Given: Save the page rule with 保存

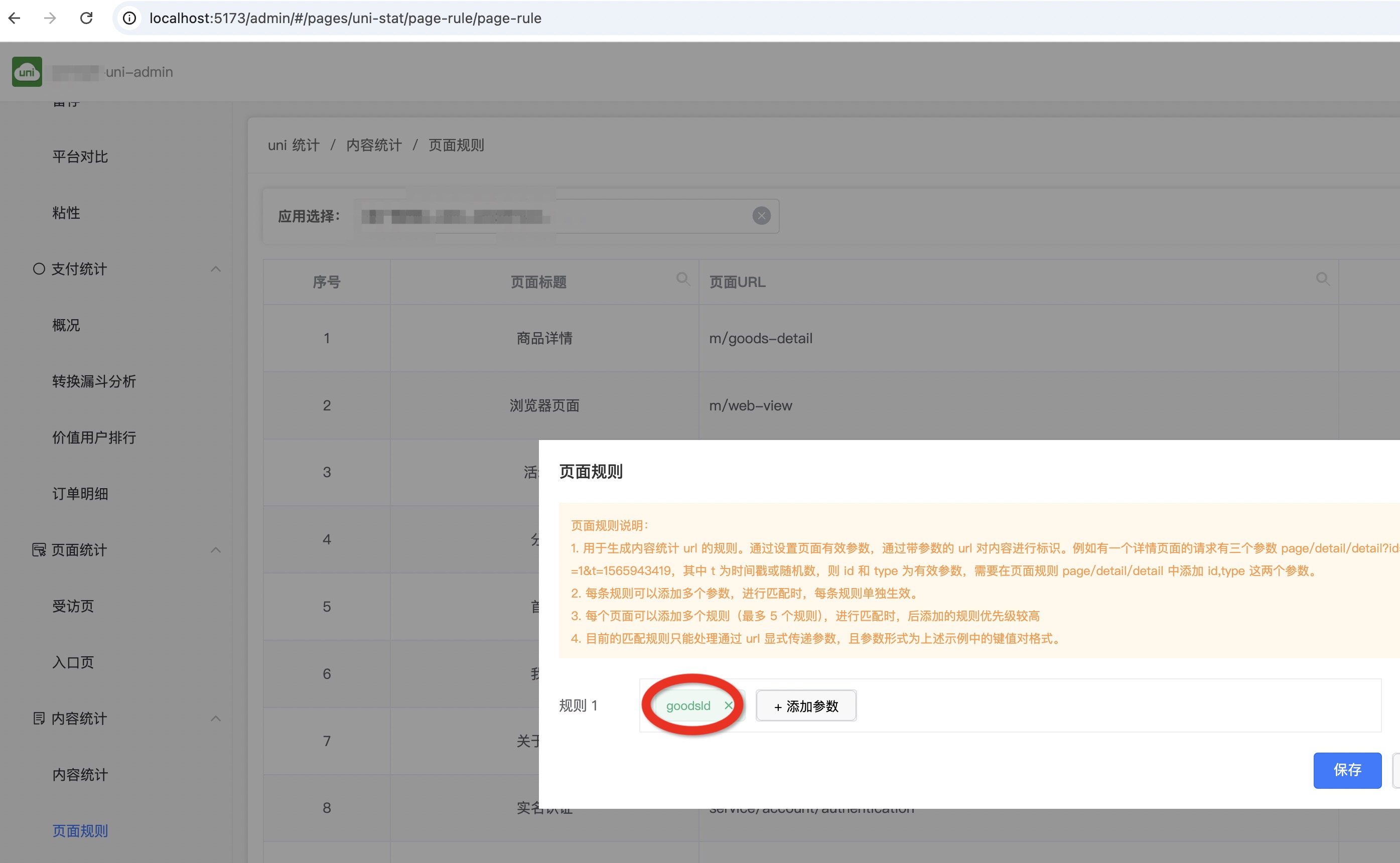Looking at the screenshot, I should (1346, 770).
